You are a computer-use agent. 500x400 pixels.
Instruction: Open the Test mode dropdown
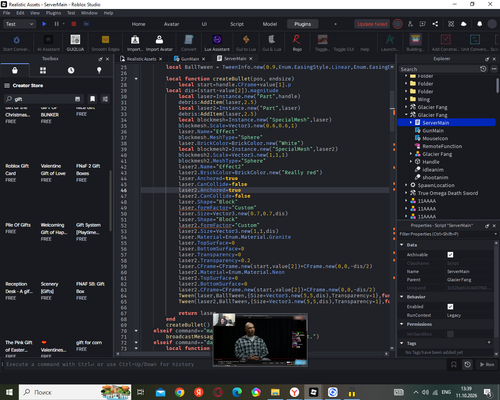click(19, 24)
